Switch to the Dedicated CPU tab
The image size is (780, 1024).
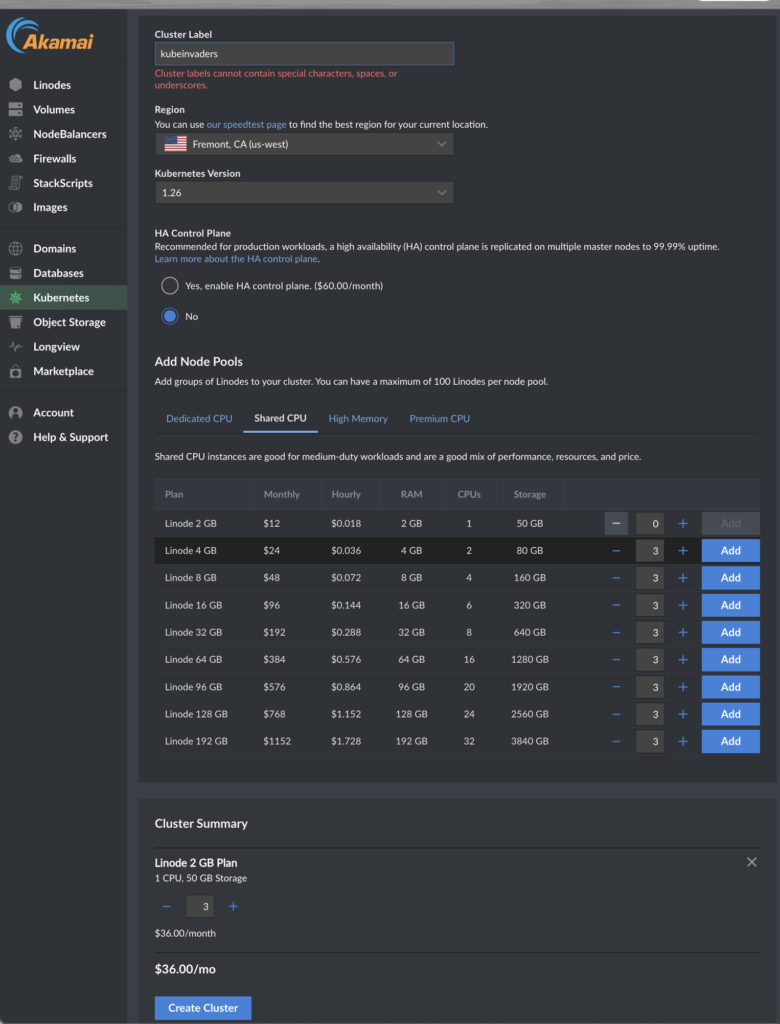coord(199,419)
